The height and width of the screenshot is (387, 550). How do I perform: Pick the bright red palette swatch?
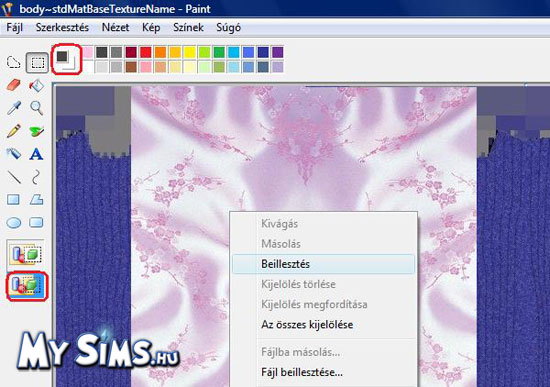(x=146, y=52)
